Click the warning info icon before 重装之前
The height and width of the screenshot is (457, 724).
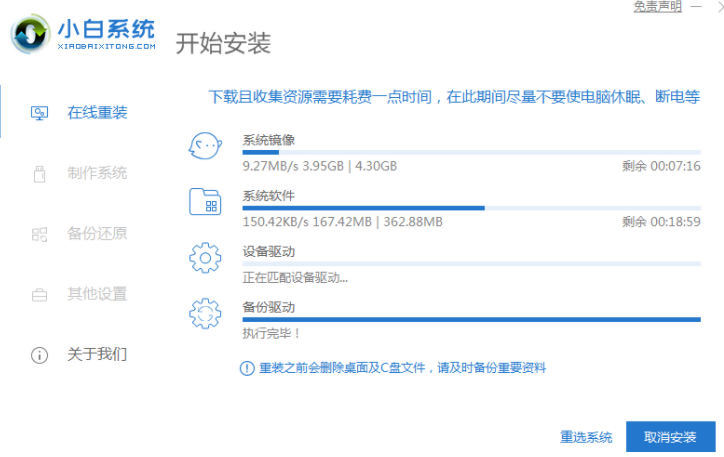(x=246, y=368)
